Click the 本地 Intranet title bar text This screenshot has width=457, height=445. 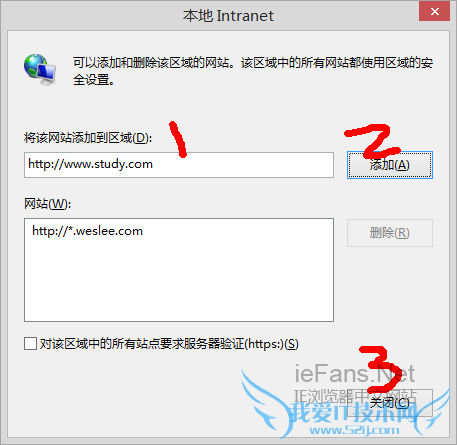click(x=228, y=16)
